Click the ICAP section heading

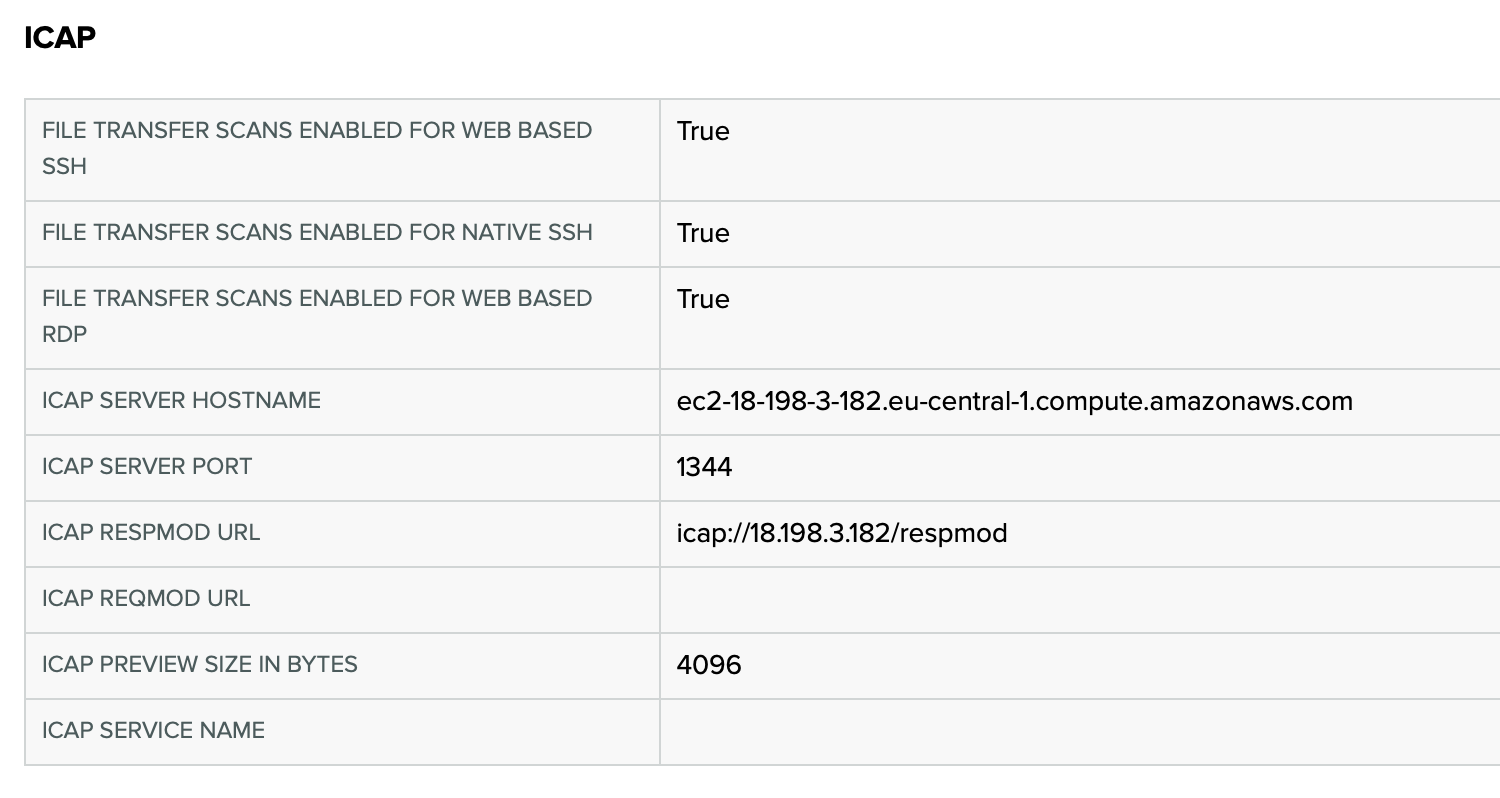click(x=60, y=38)
